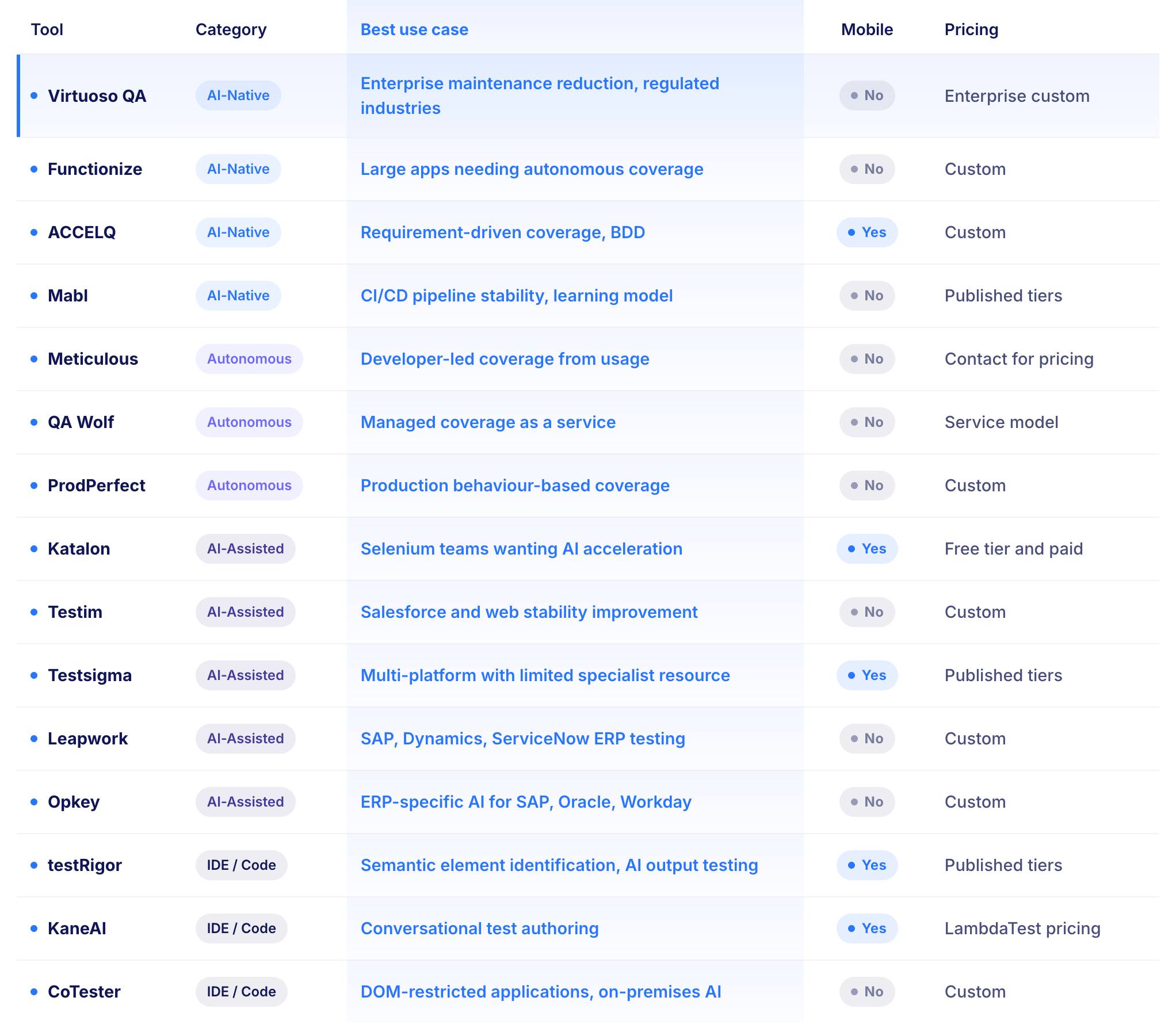Screen dimensions: 1176x1024
Task: Click Semantic element identification, AI output testing
Action: click(559, 865)
